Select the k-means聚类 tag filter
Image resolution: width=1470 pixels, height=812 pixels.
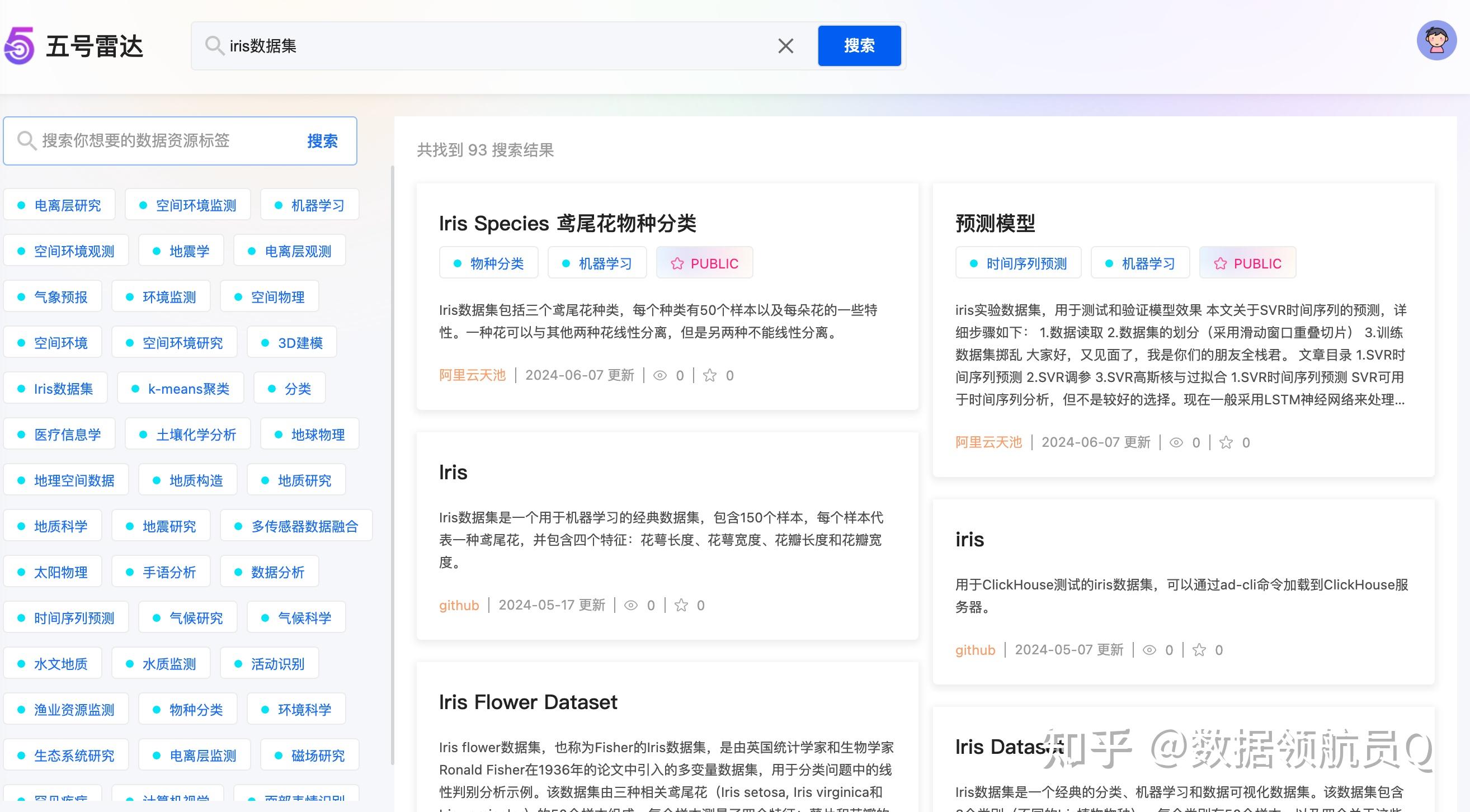point(180,388)
